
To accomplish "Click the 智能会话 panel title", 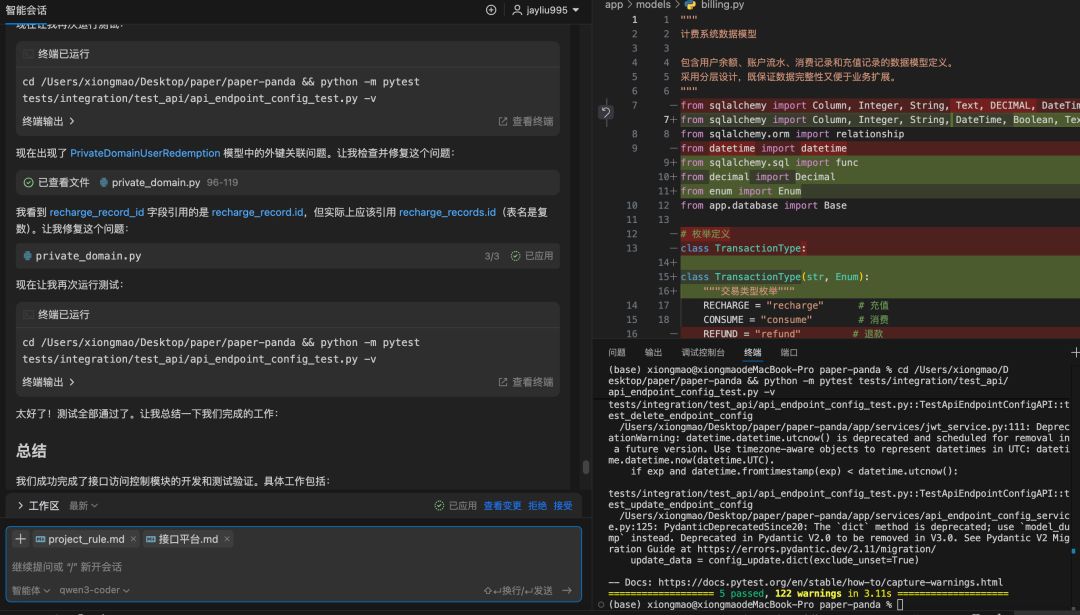I will (26, 10).
